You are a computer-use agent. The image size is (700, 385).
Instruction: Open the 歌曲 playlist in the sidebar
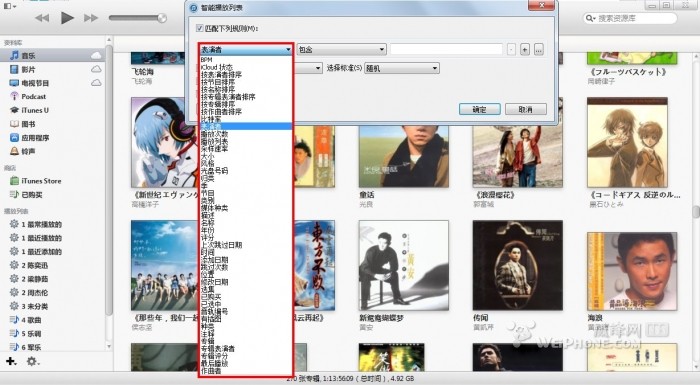coord(31,320)
